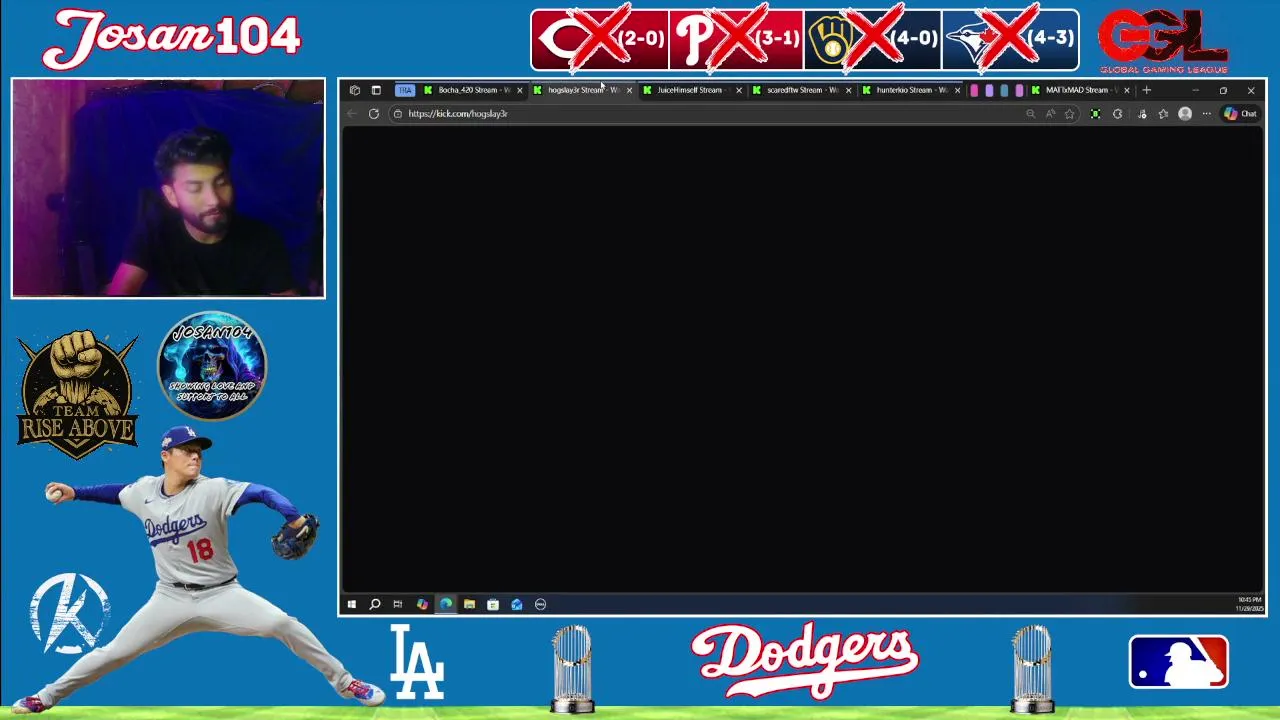Click the LA Dodgers logo at bottom

[x=416, y=661]
